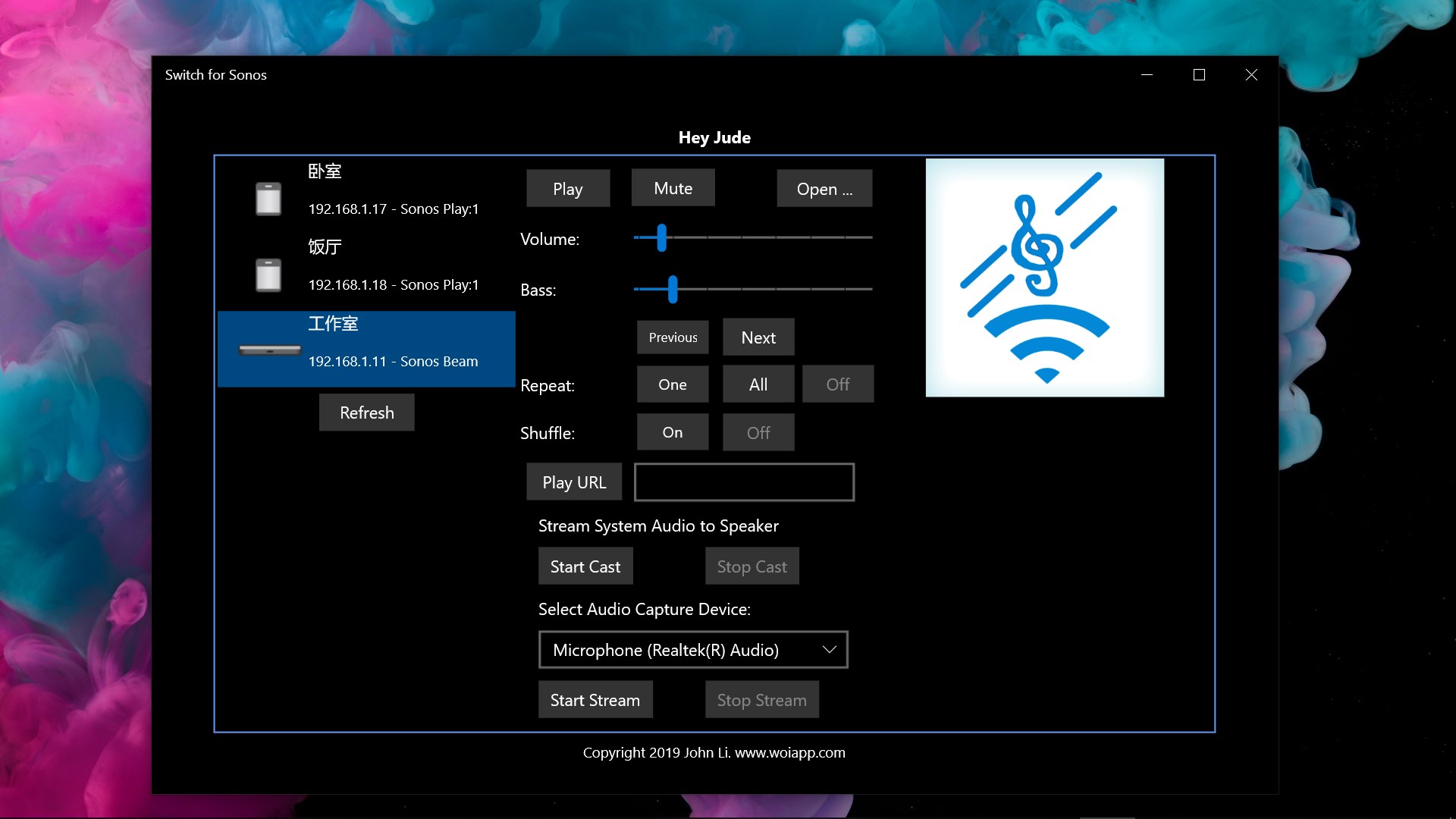The image size is (1456, 819).
Task: Click the Play URL text field
Action: [x=744, y=482]
